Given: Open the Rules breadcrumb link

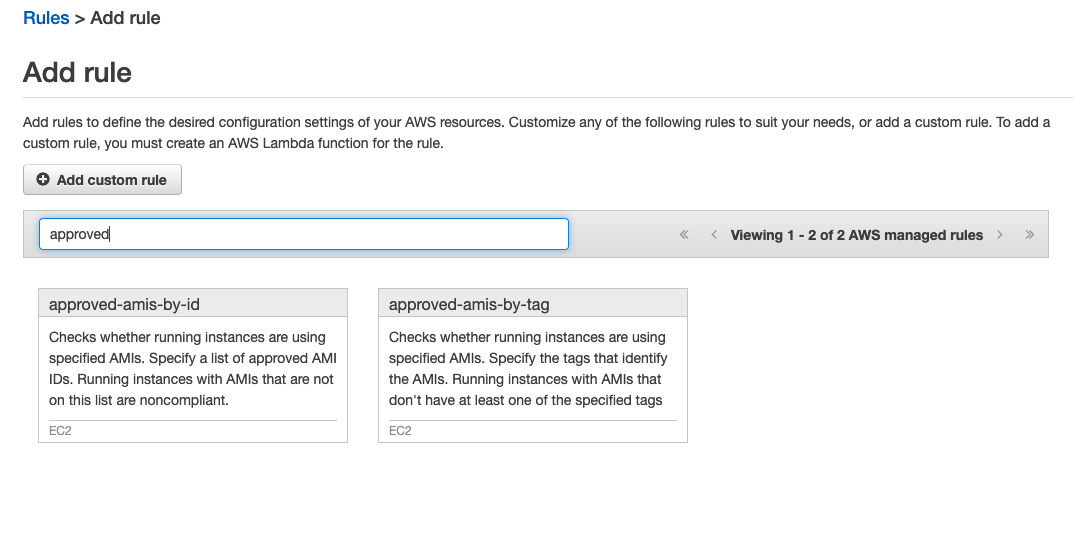Looking at the screenshot, I should [x=46, y=18].
